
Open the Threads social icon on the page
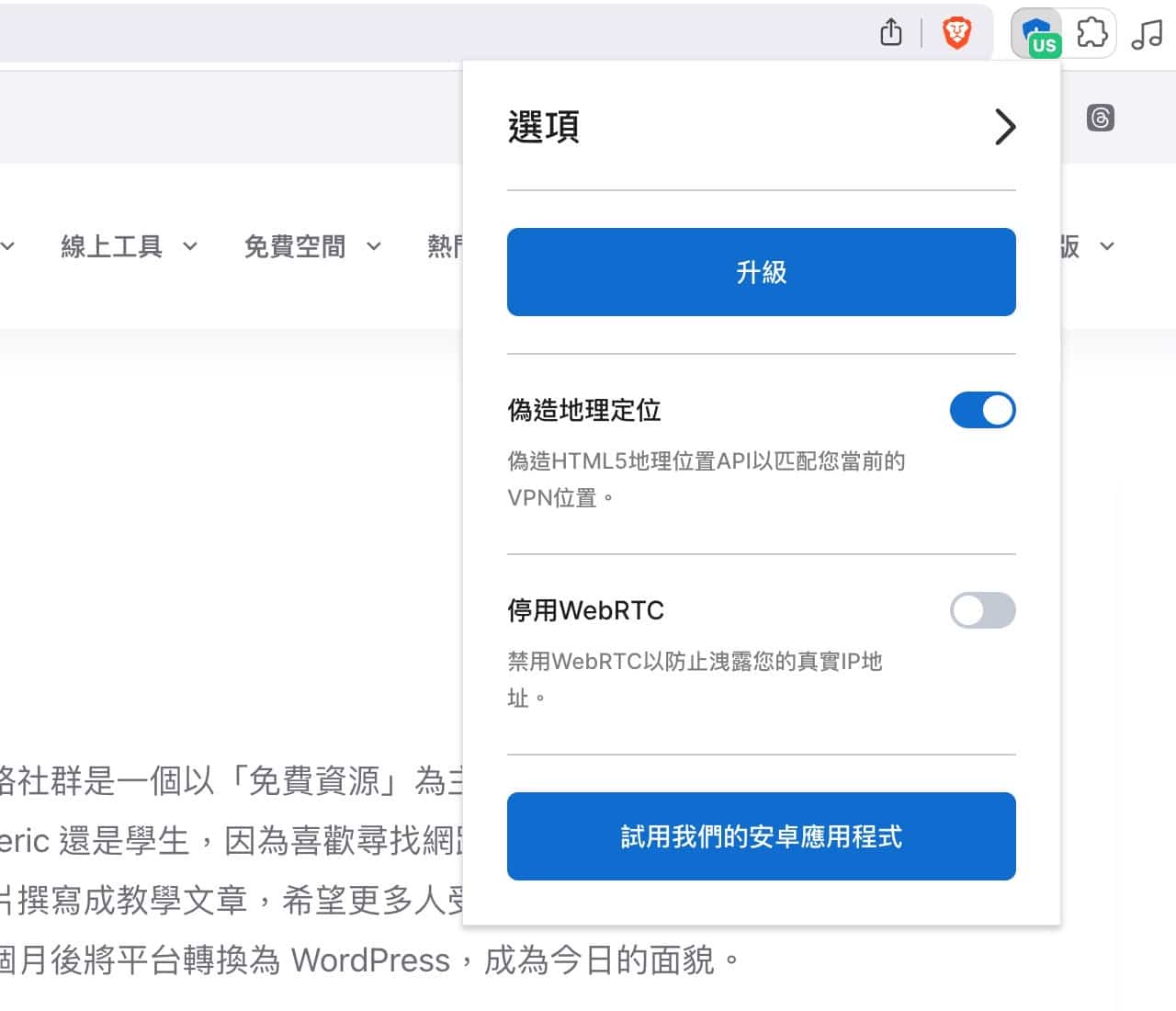pos(1100,118)
